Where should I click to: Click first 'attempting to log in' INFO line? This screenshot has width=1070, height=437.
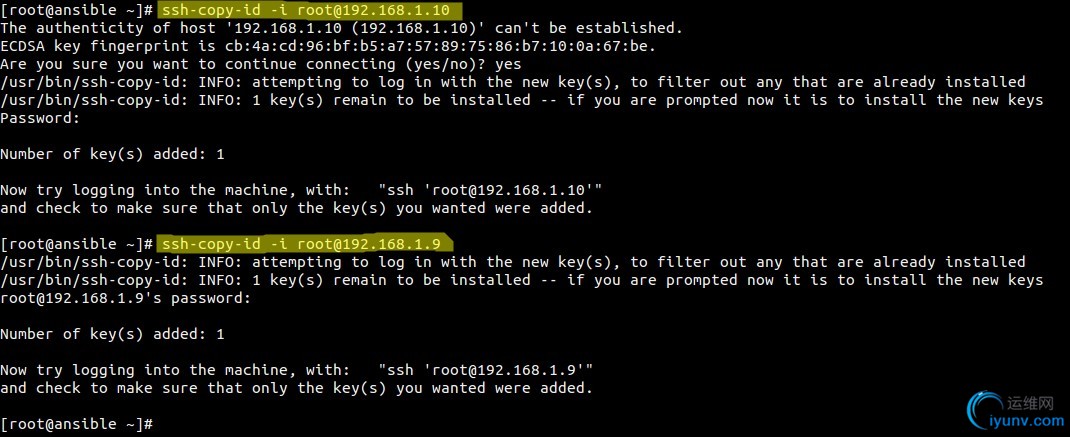click(x=512, y=82)
